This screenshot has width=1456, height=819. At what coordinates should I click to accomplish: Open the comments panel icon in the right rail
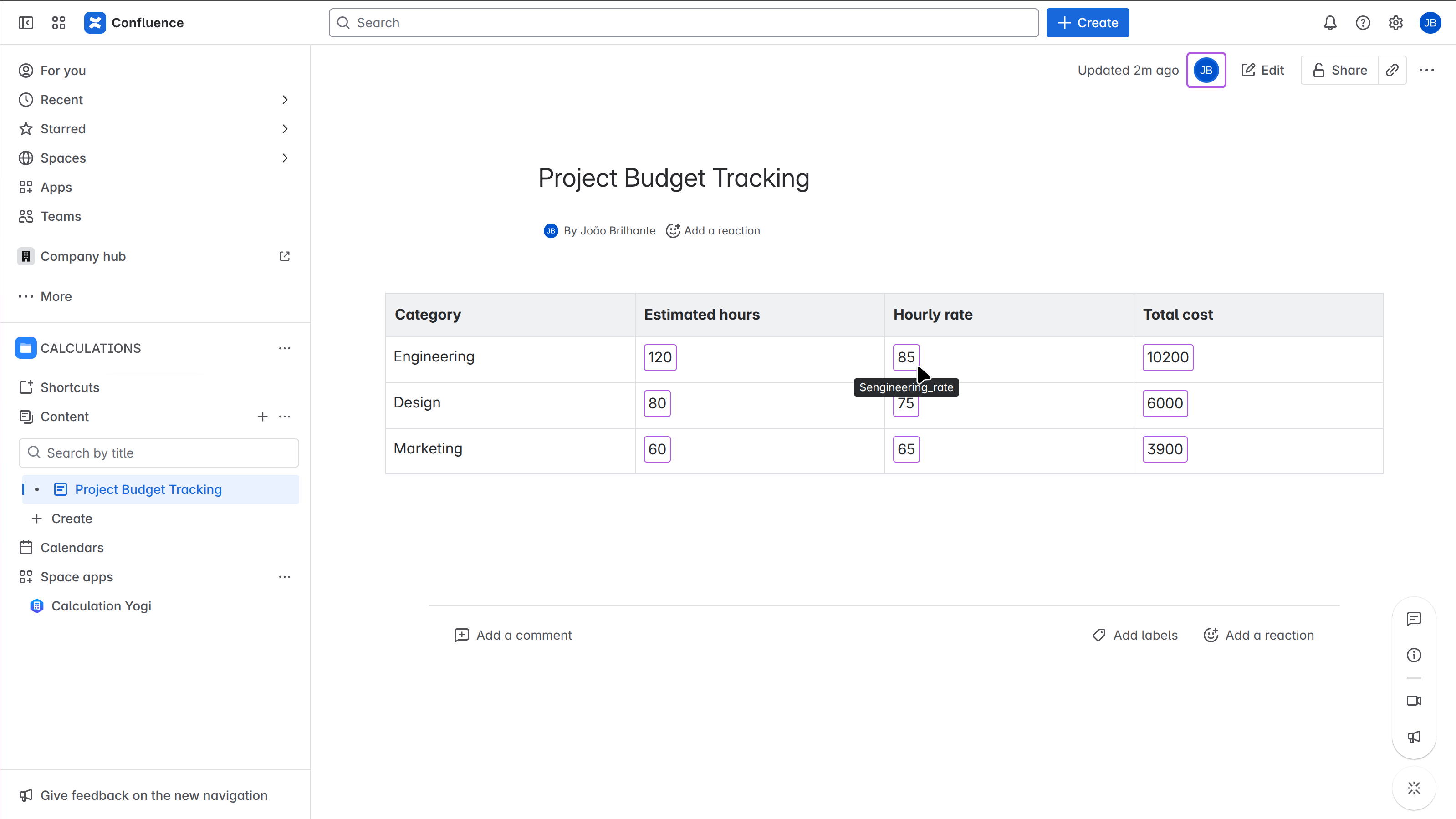pos(1414,619)
